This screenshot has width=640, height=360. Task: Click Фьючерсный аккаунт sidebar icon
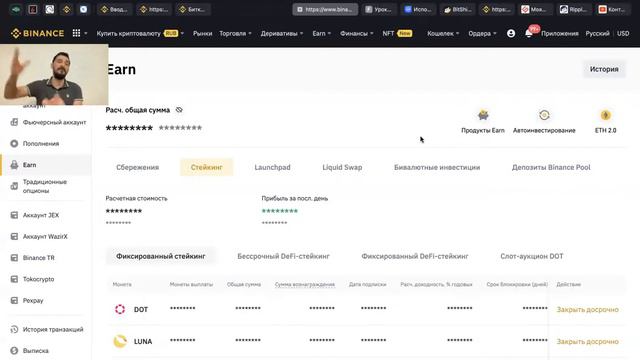[x=14, y=122]
